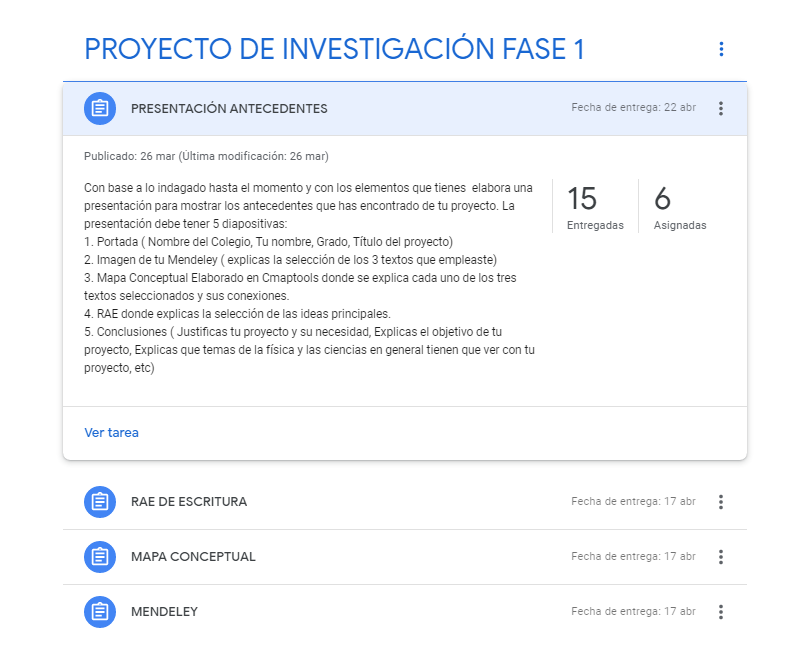
Task: Open the PROYECTO DE INVESTIGACIÓN FASE 1 topic title
Action: coord(334,49)
